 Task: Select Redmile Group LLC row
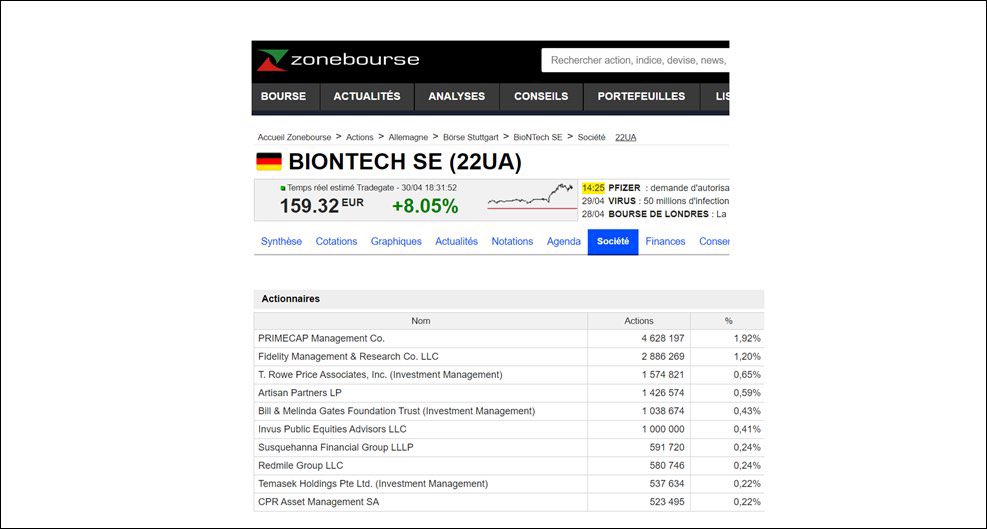[509, 466]
